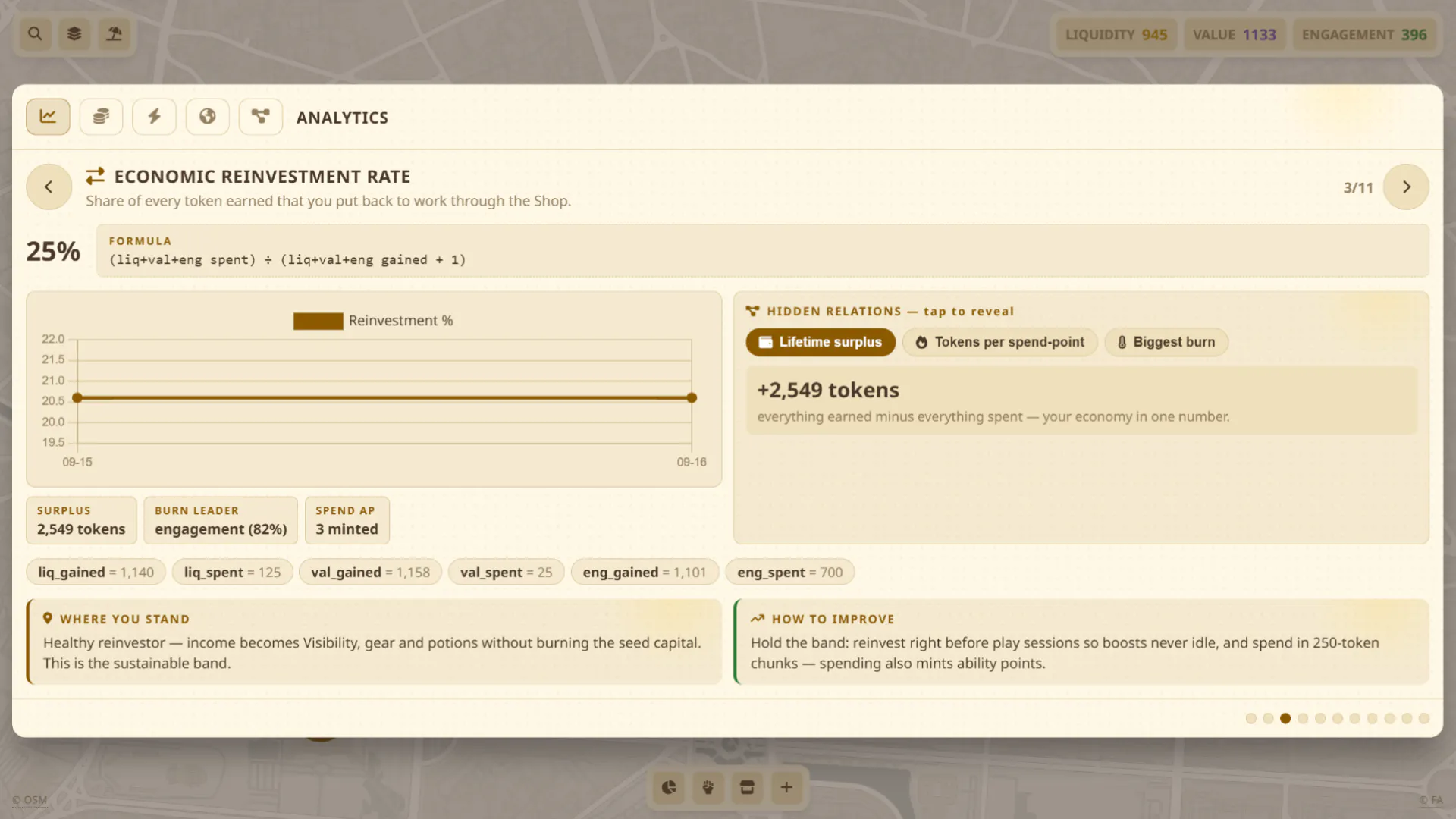
Task: Open the map layers icon
Action: tap(74, 34)
